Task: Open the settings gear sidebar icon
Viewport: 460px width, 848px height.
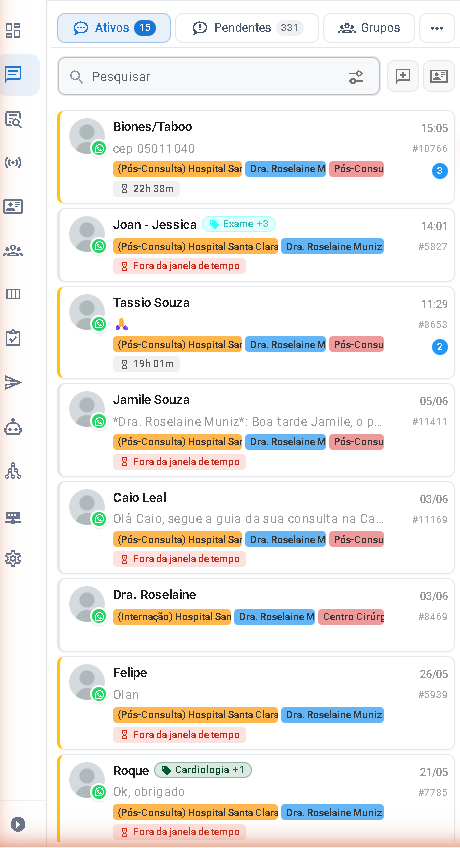Action: 13,558
